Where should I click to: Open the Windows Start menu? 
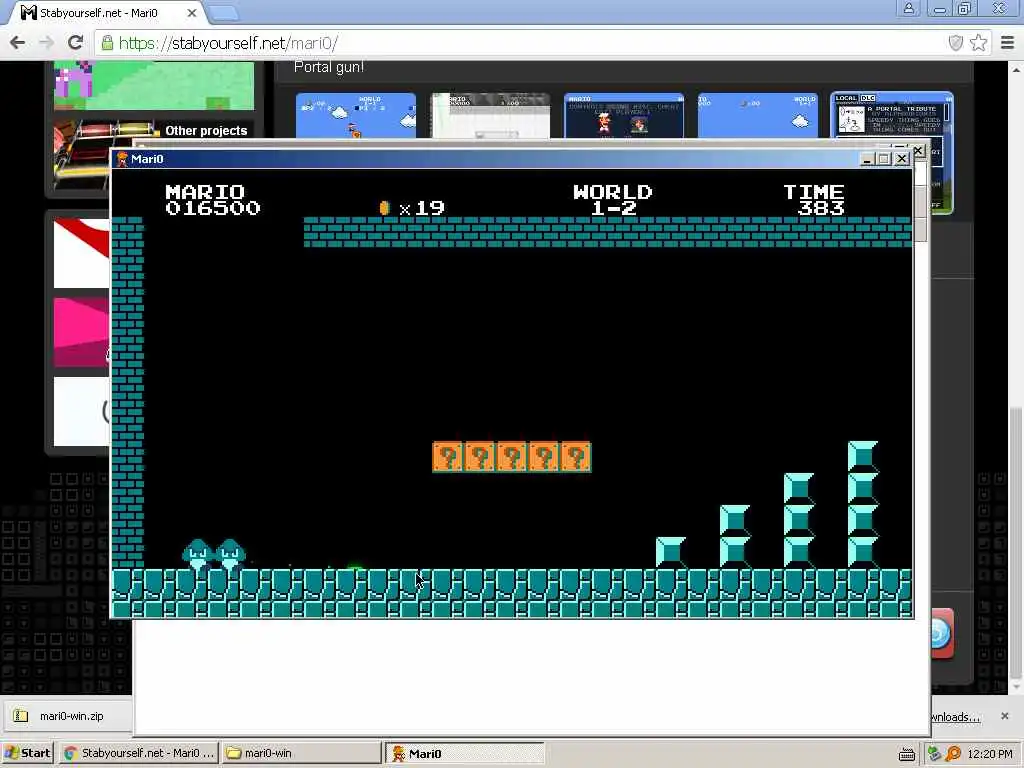click(27, 753)
